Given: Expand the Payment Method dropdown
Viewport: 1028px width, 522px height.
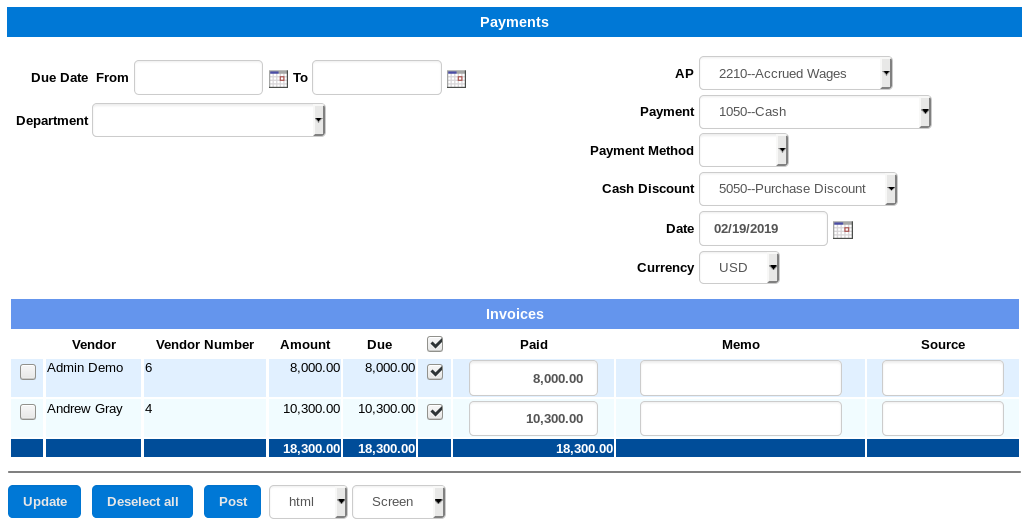Looking at the screenshot, I should [743, 150].
